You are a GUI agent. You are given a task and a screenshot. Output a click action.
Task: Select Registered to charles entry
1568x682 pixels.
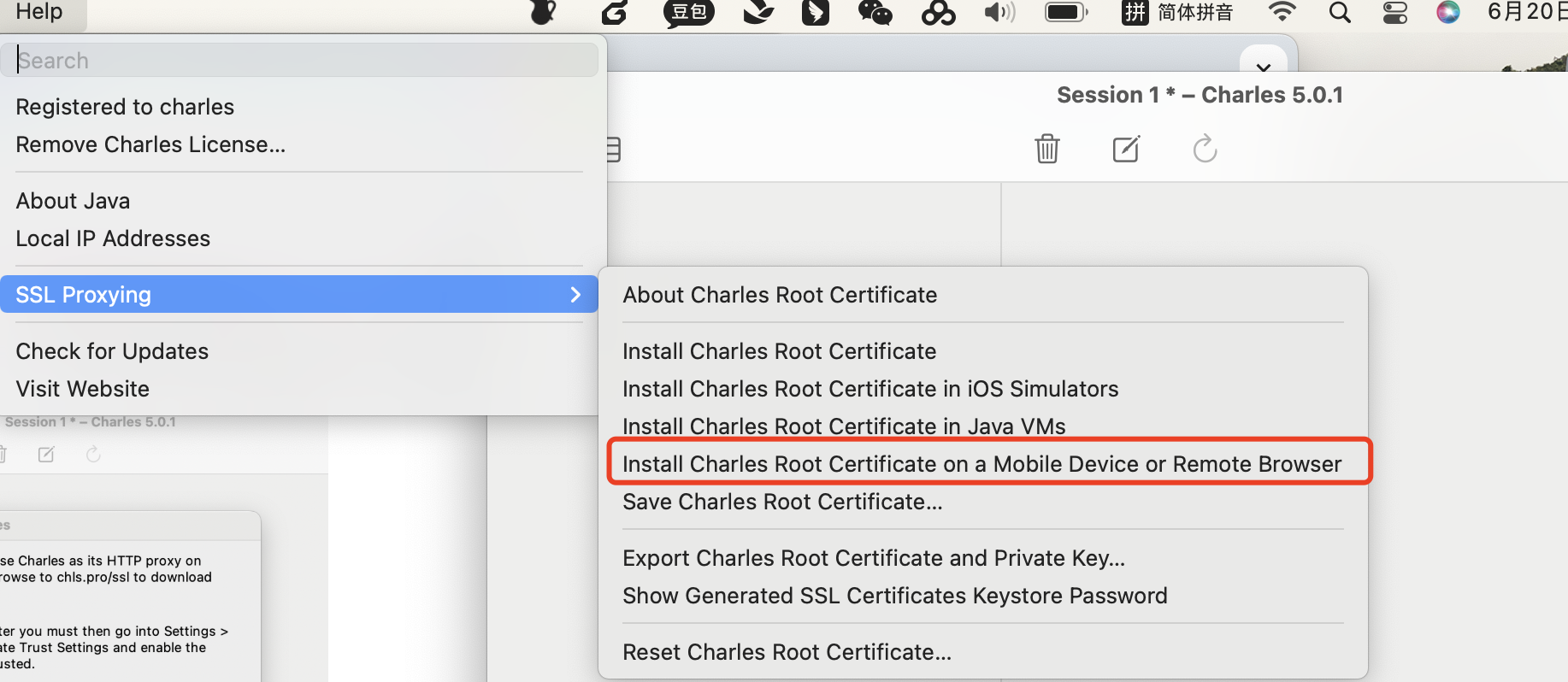tap(125, 107)
